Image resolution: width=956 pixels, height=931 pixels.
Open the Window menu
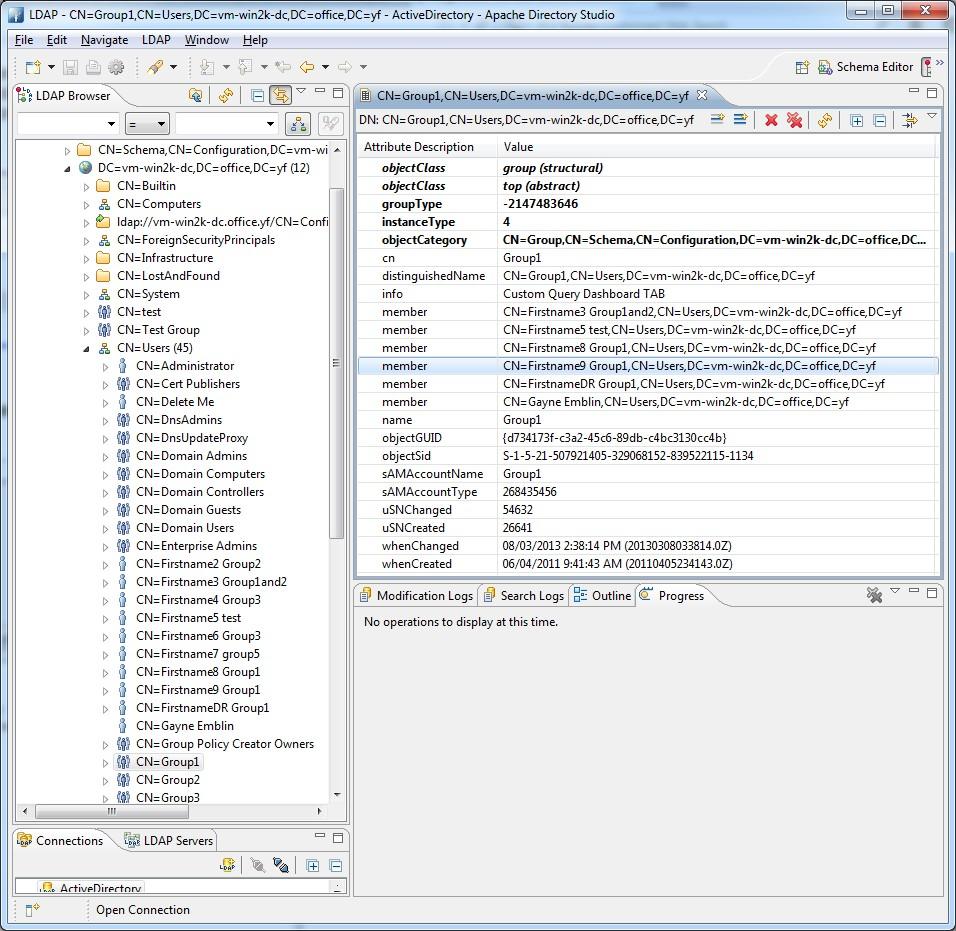pos(207,40)
